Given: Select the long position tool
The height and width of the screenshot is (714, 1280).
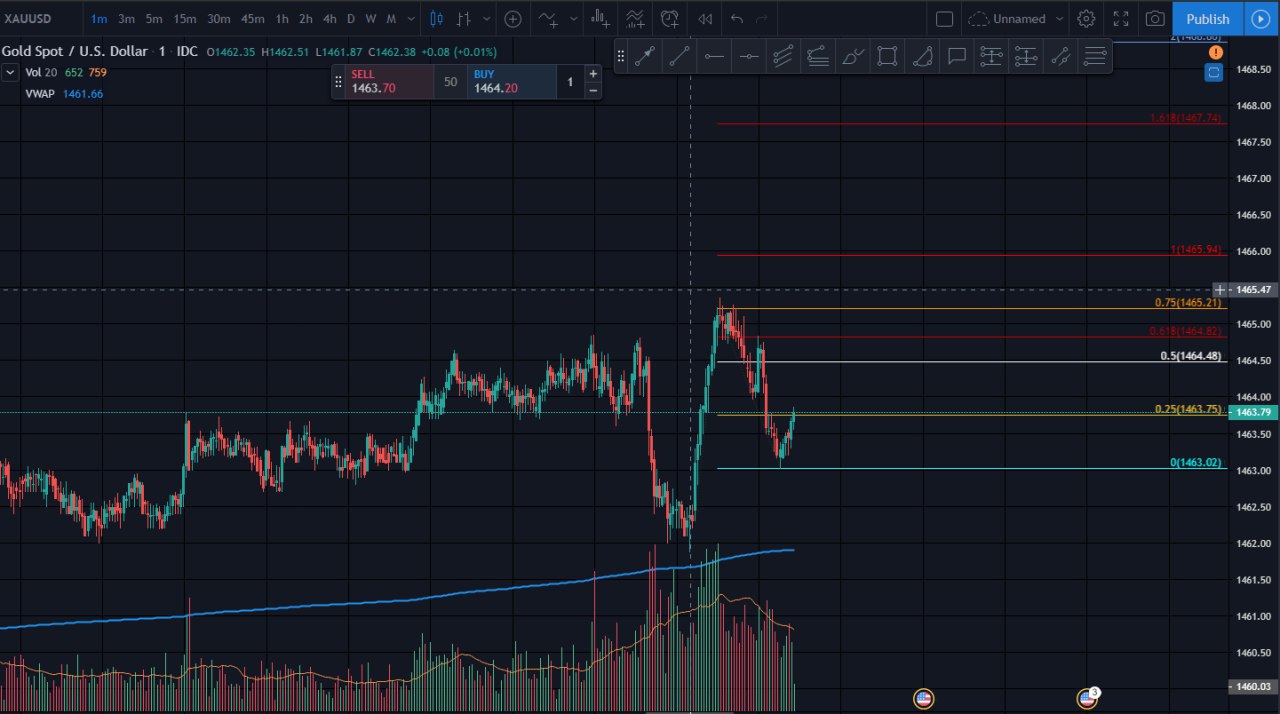Looking at the screenshot, I should click(991, 57).
